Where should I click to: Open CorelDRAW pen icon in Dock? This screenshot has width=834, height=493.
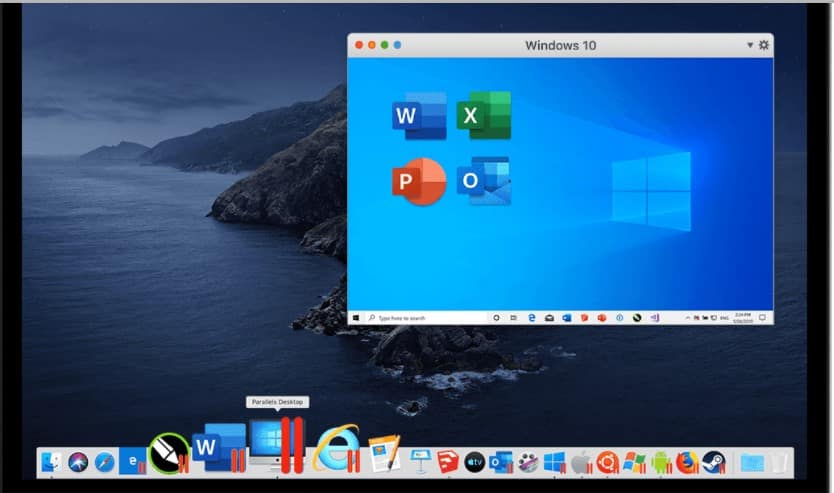pyautogui.click(x=170, y=454)
